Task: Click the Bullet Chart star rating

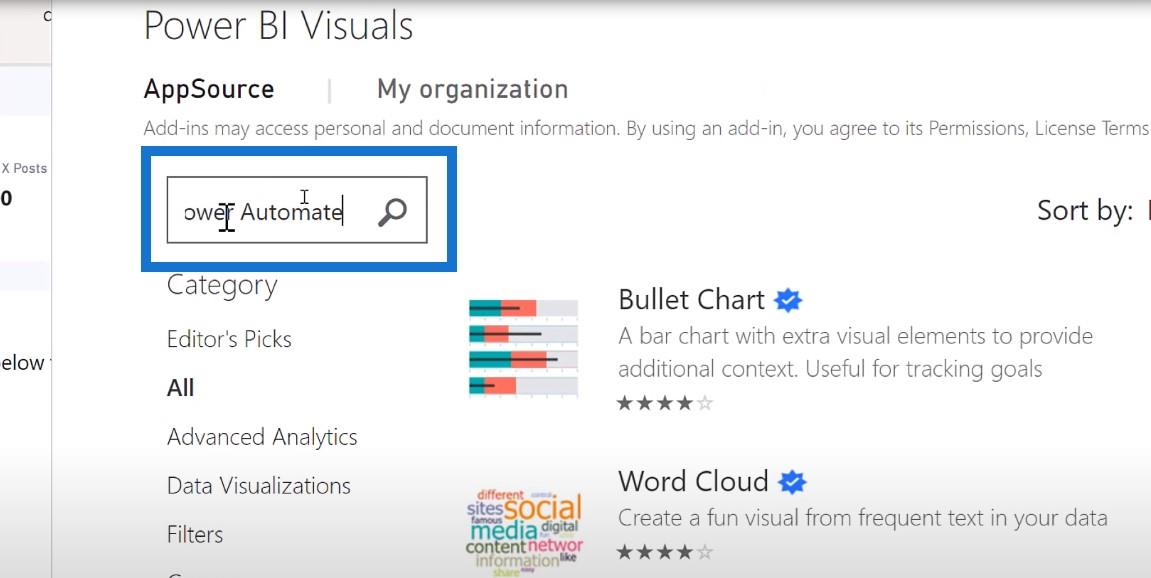Action: pyautogui.click(x=665, y=402)
